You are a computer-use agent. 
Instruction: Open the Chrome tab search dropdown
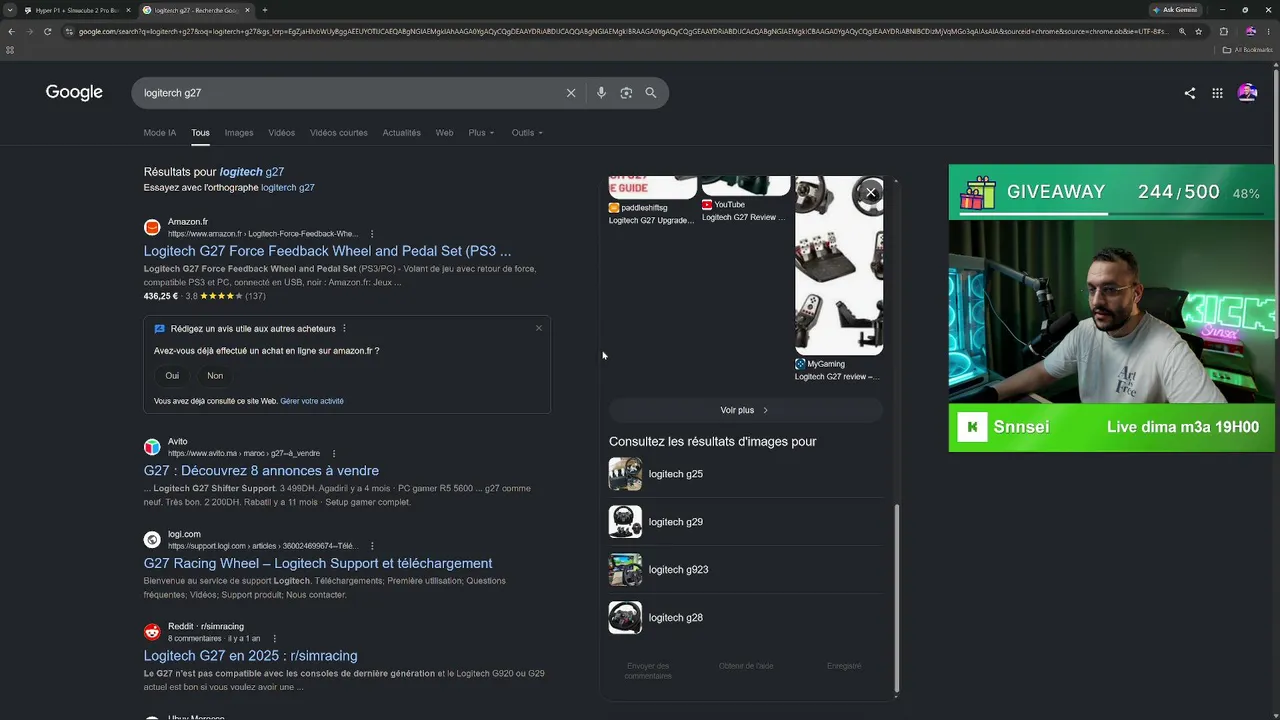click(x=10, y=10)
